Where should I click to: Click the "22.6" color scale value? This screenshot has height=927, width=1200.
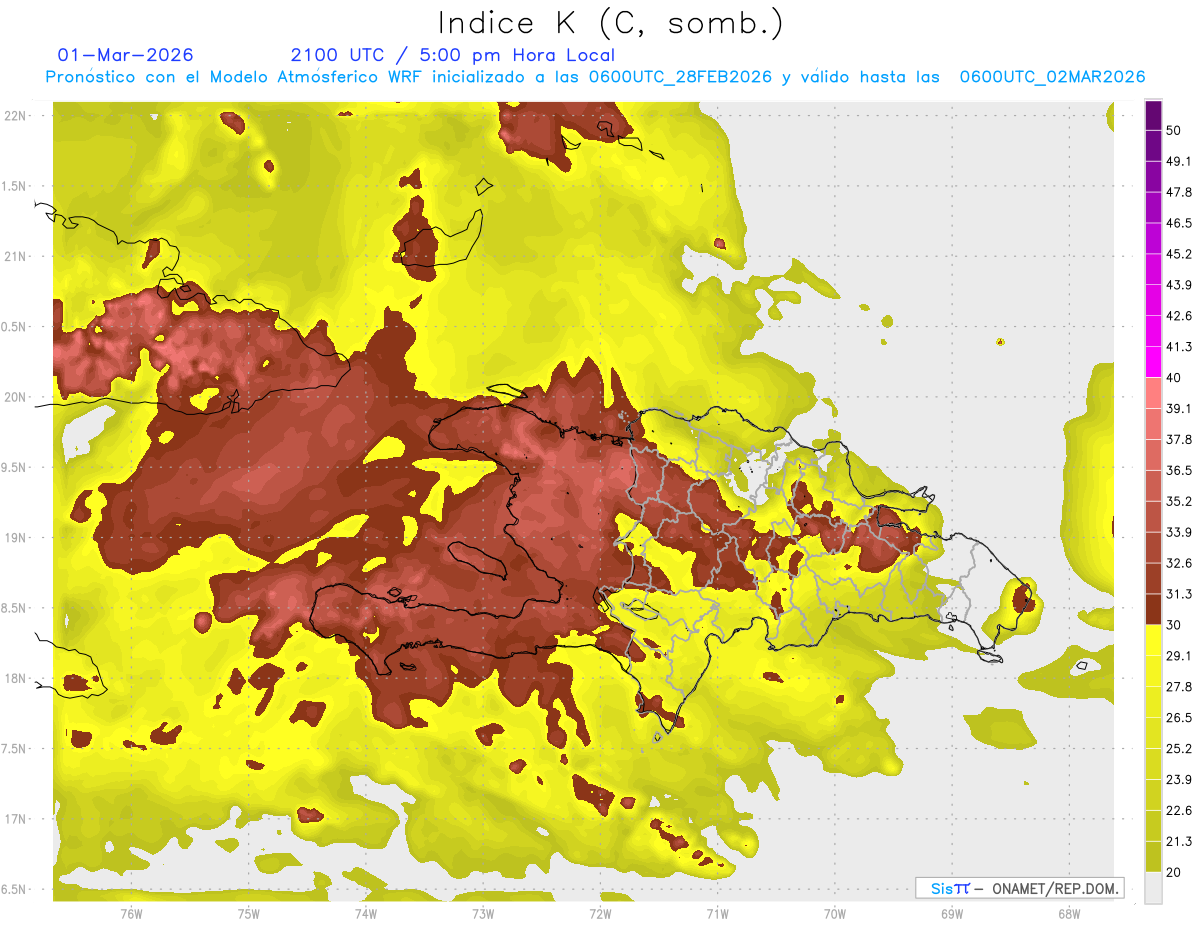tap(1179, 811)
